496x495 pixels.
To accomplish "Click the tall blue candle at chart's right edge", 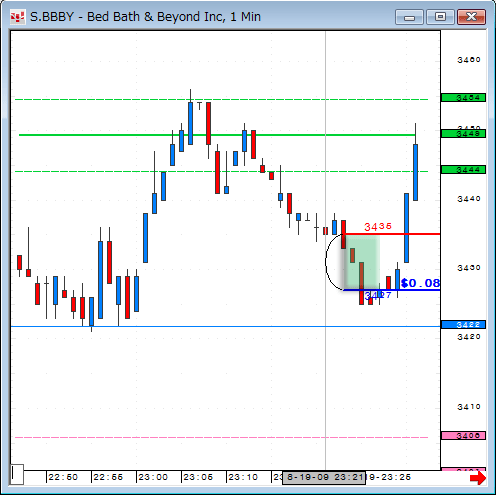I will [x=415, y=172].
